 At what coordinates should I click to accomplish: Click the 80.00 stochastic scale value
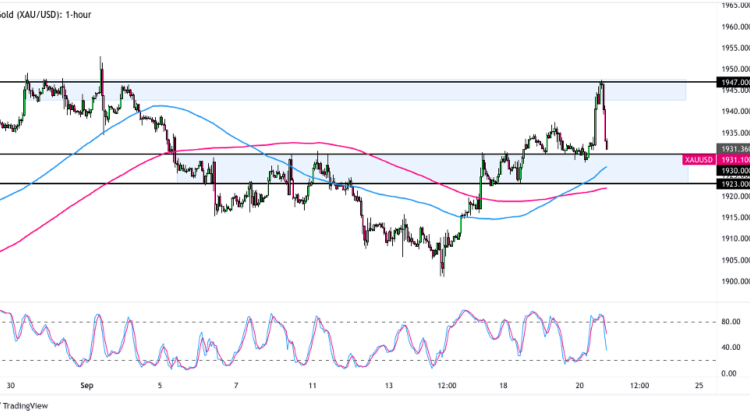pyautogui.click(x=731, y=322)
